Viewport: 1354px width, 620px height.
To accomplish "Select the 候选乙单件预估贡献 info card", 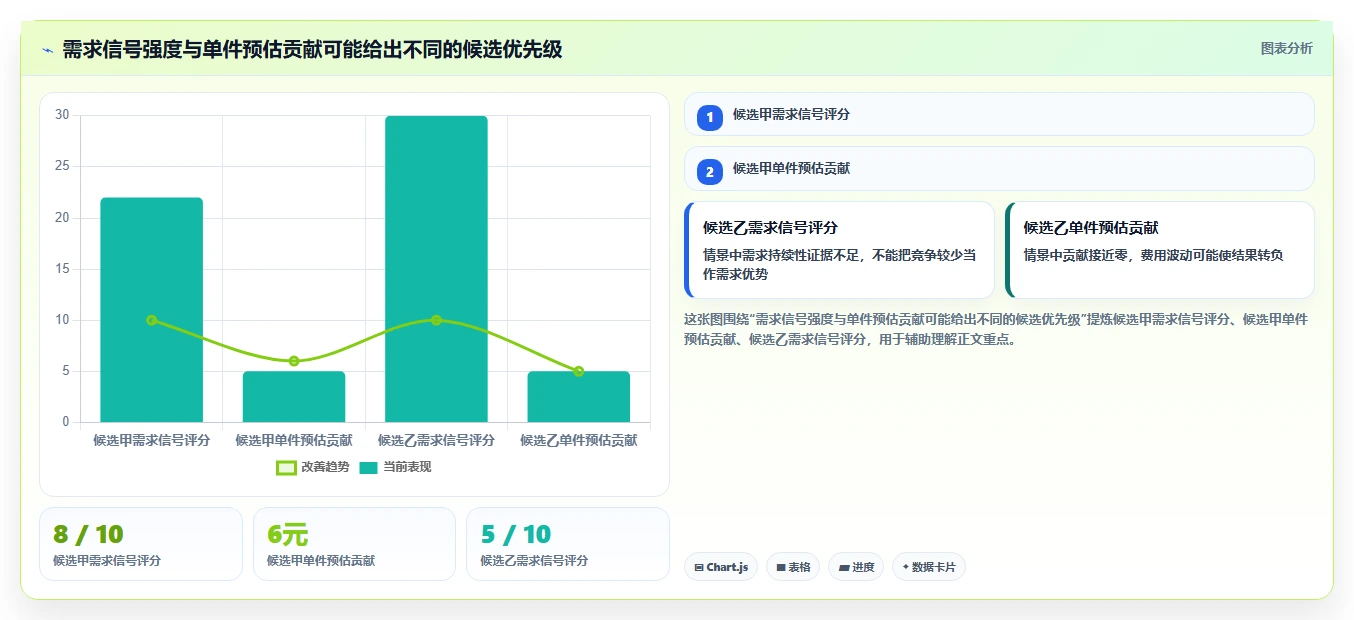I will click(x=1160, y=250).
